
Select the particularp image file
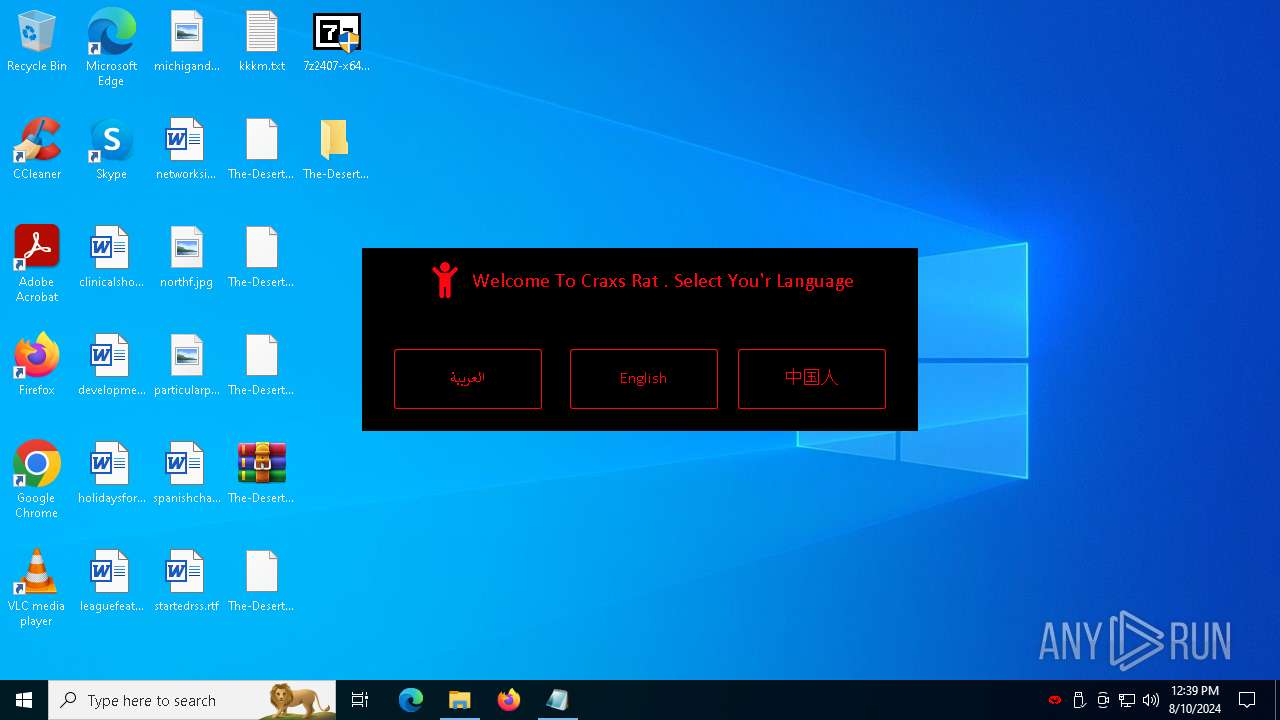tap(187, 366)
